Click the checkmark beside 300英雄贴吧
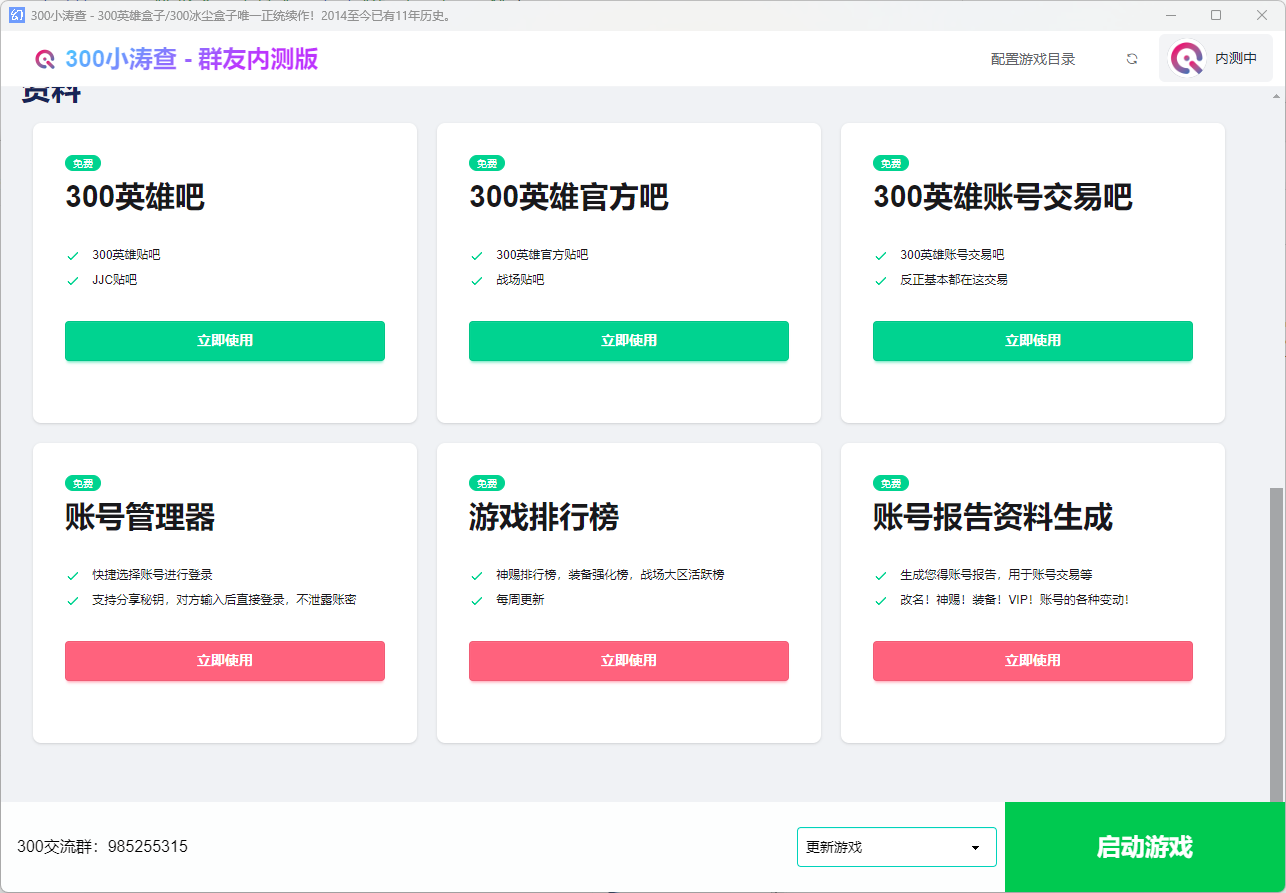 (x=73, y=256)
